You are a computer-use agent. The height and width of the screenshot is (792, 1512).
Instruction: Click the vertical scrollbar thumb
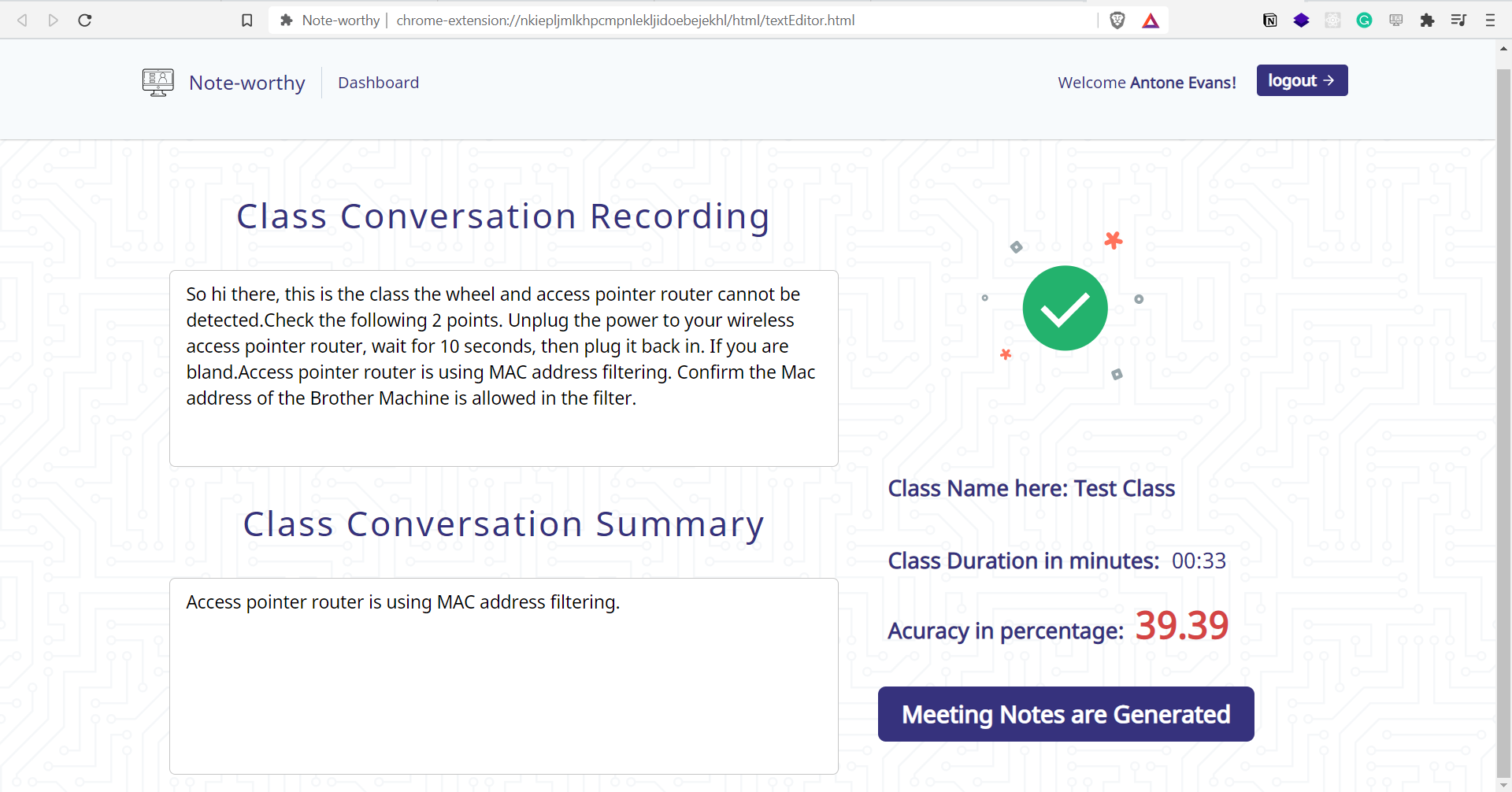click(1503, 424)
